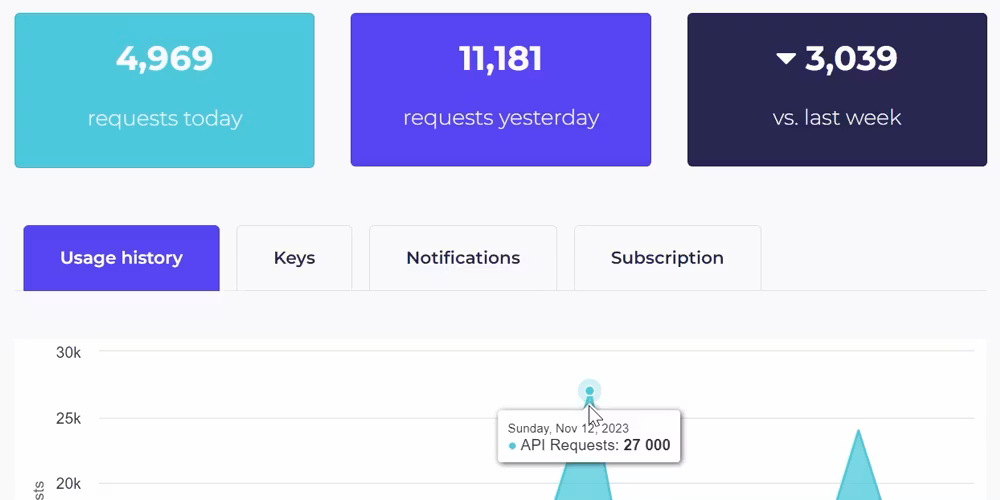
Task: Click the downward triangle icon beside 3,039
Action: coord(786,59)
